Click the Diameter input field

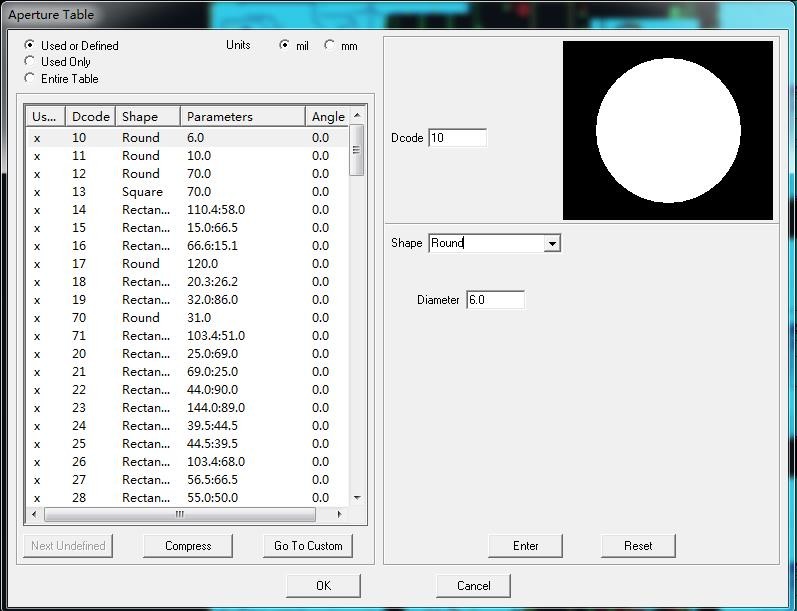point(495,300)
